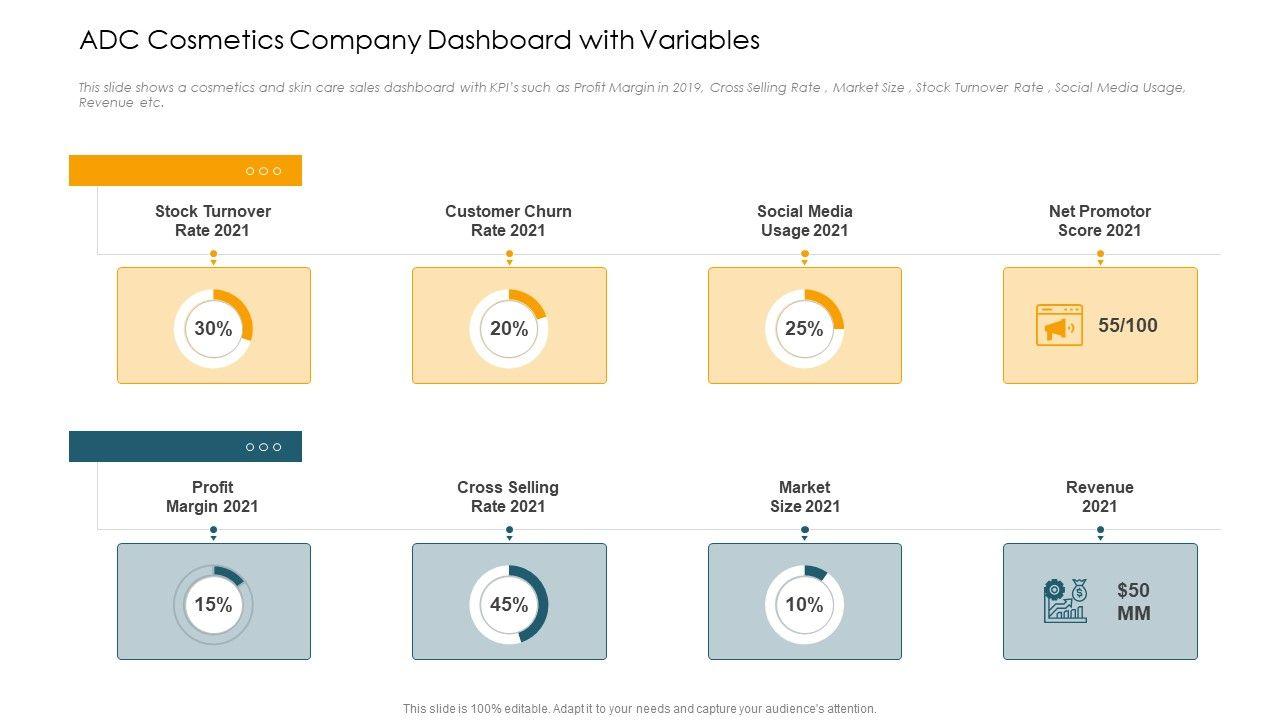
Task: Select the 45% Cross Selling donut chart
Action: pos(509,605)
